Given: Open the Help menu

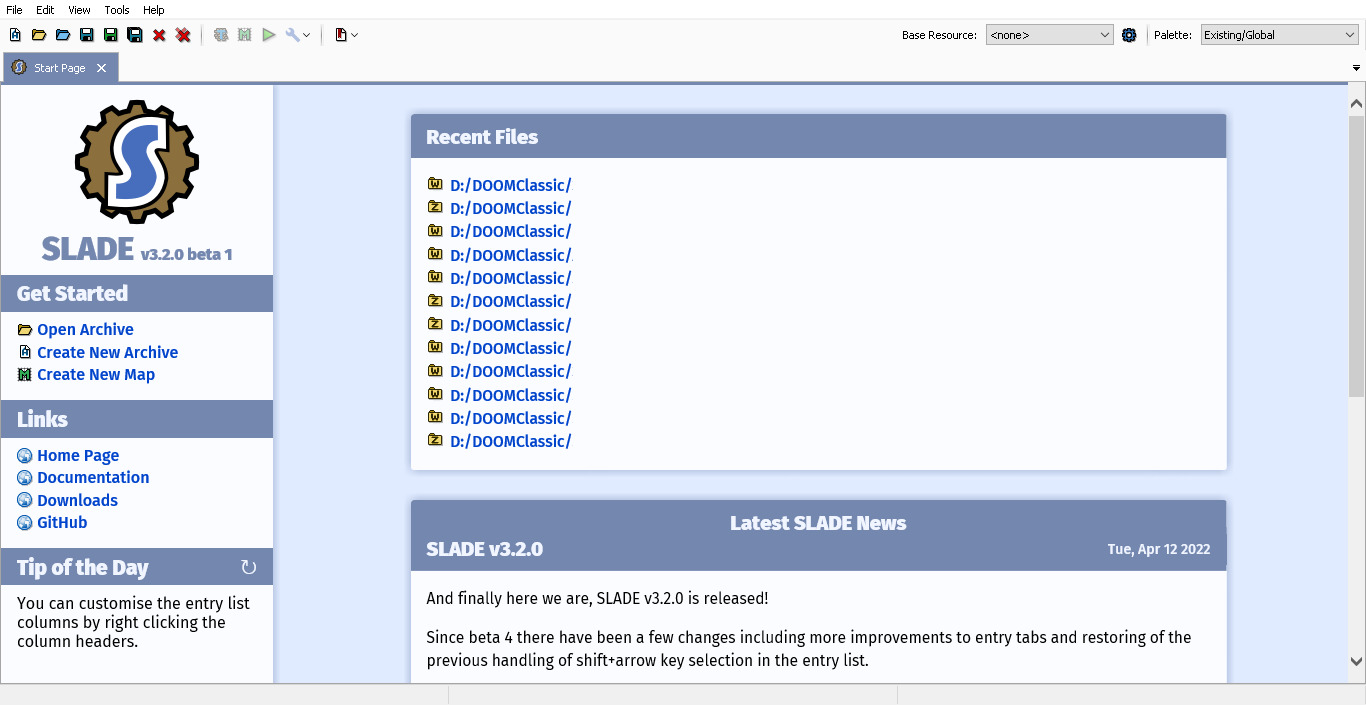Looking at the screenshot, I should (x=154, y=10).
